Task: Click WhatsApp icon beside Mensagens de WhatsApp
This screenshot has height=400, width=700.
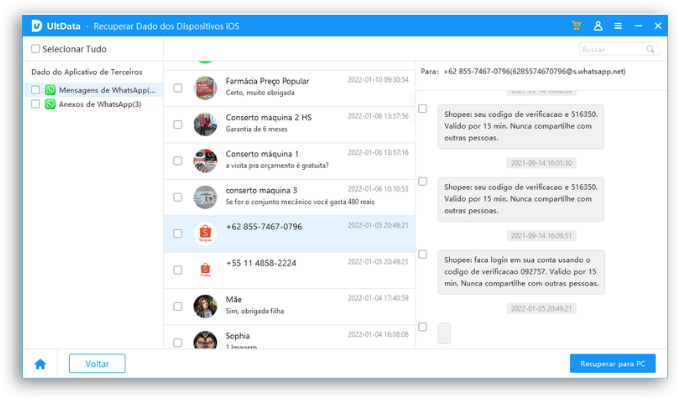Action: [50, 90]
